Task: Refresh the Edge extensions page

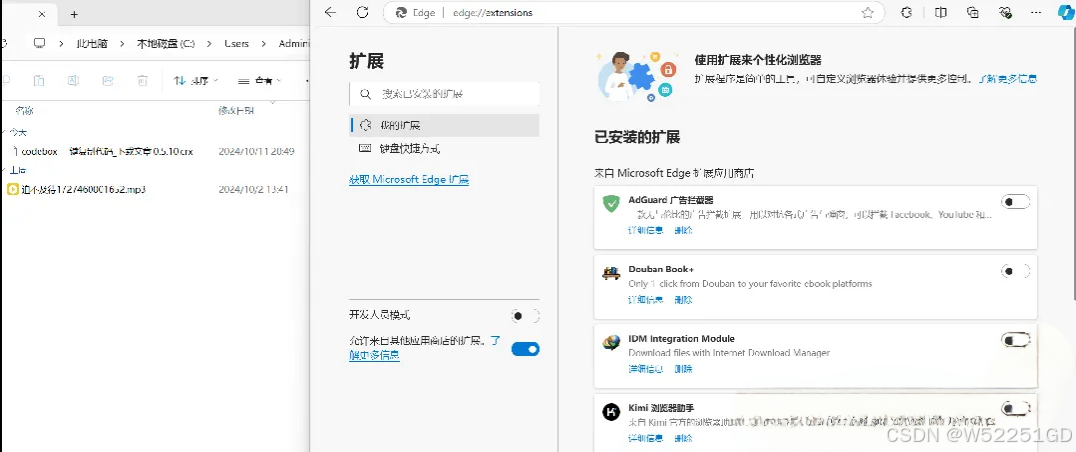Action: 362,12
